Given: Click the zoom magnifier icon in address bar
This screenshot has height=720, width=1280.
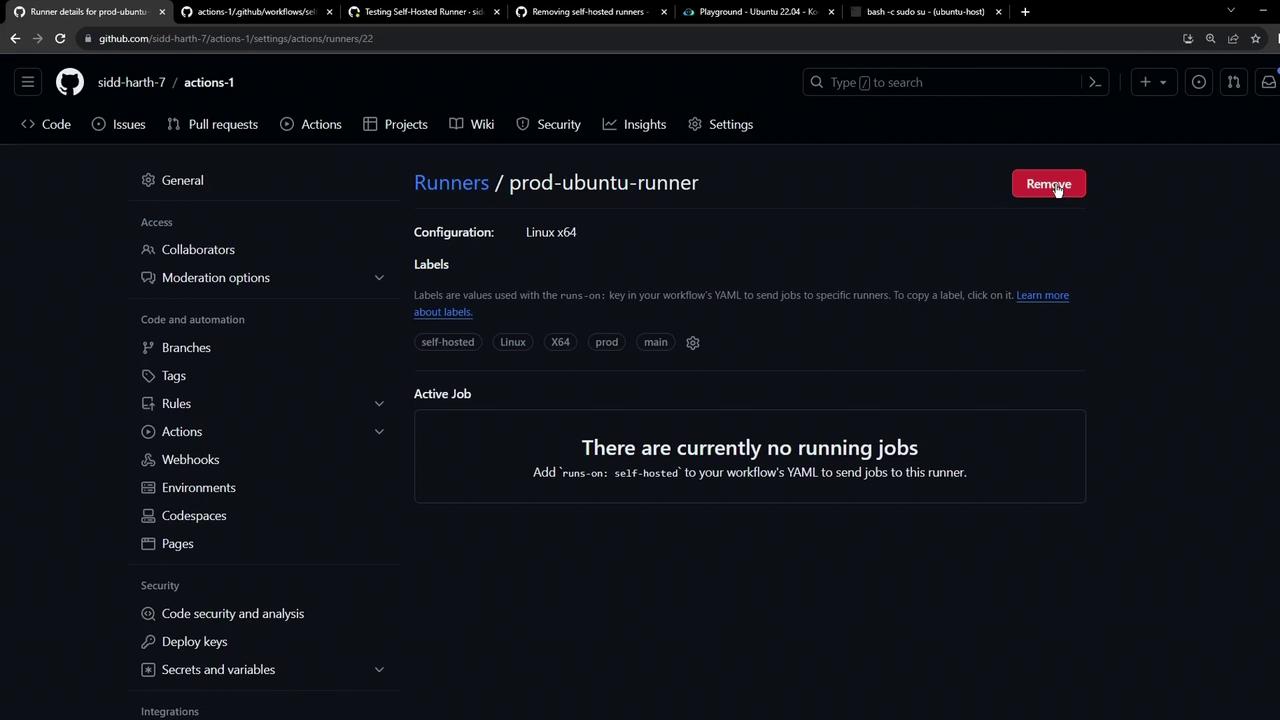Looking at the screenshot, I should click(1210, 38).
